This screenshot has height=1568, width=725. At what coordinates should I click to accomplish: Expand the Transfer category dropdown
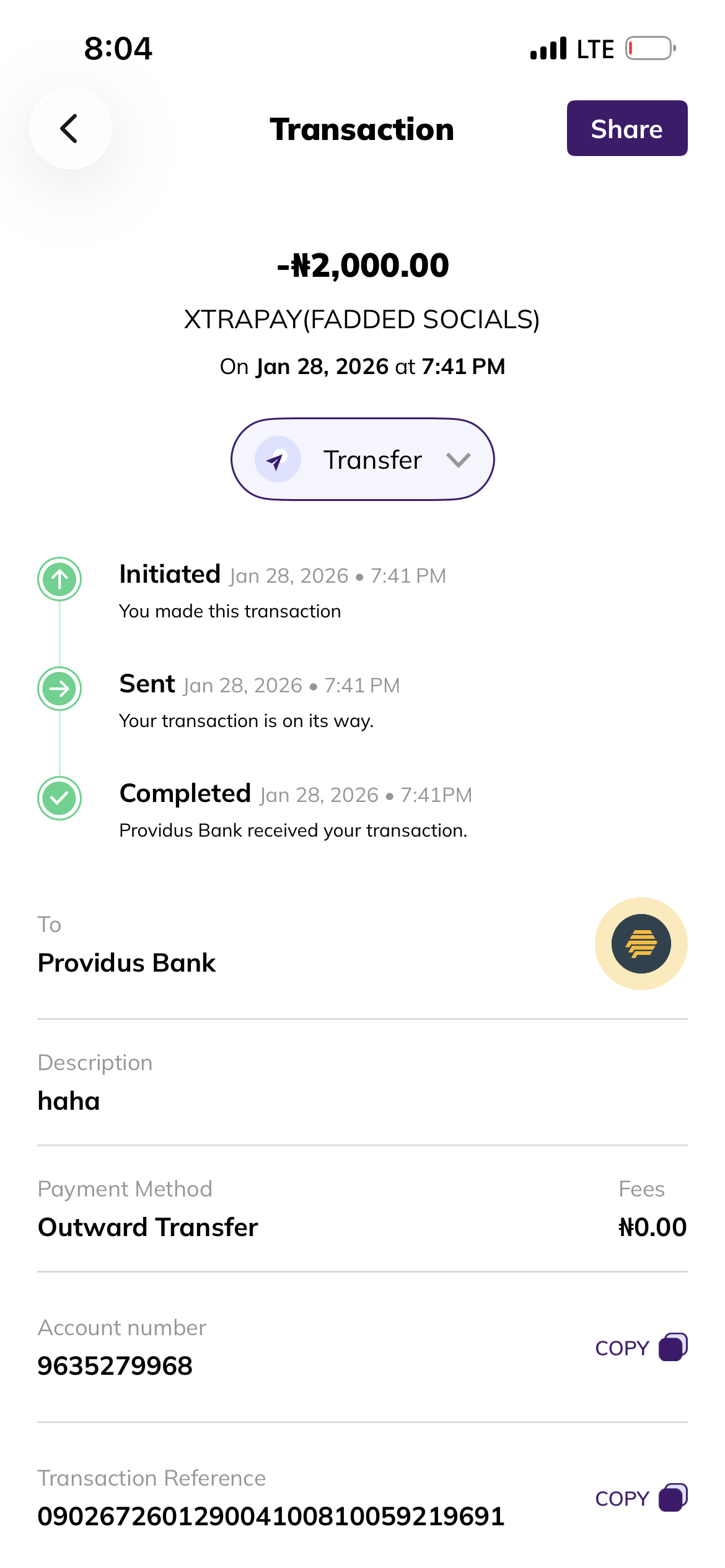[x=362, y=460]
